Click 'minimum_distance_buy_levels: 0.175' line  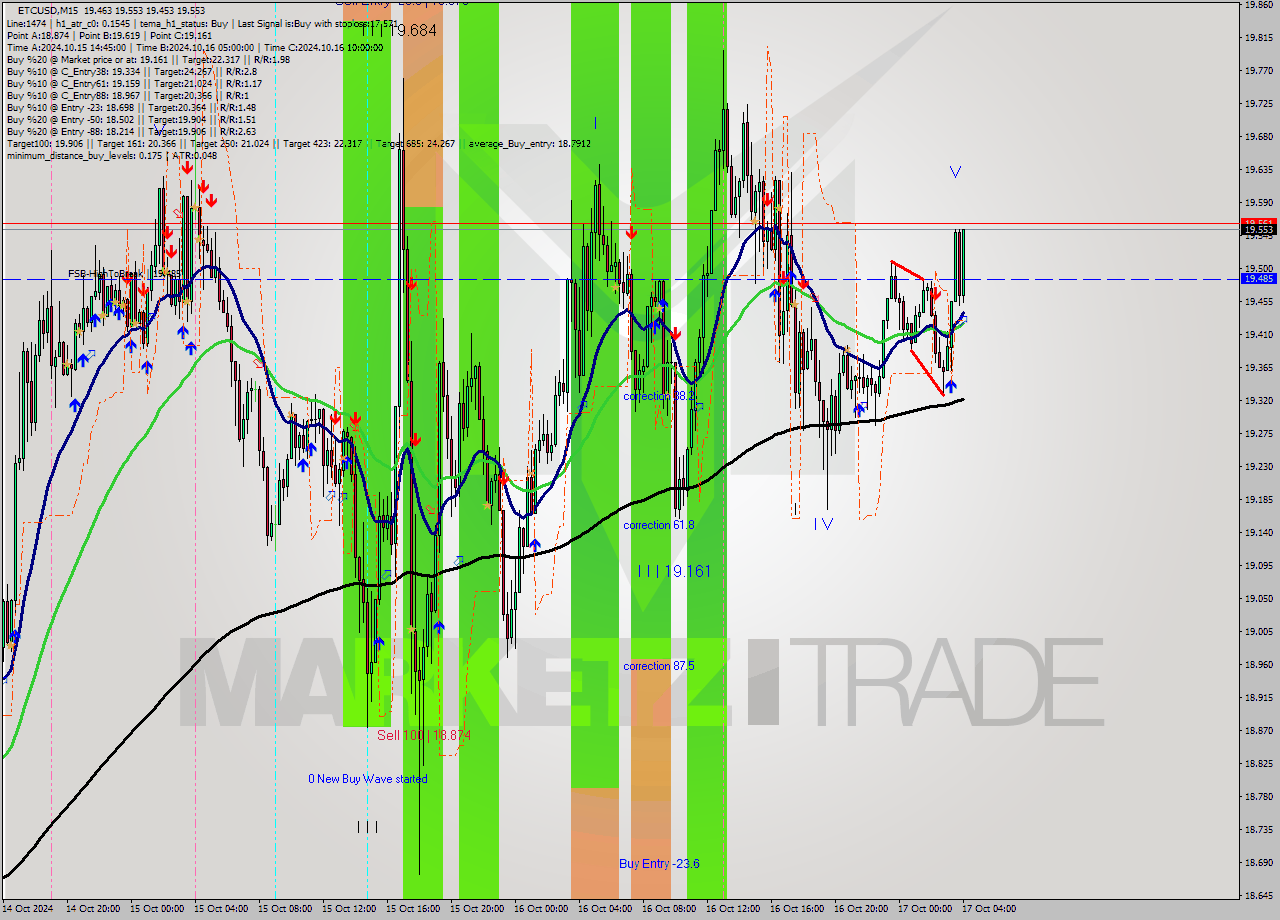coord(111,155)
